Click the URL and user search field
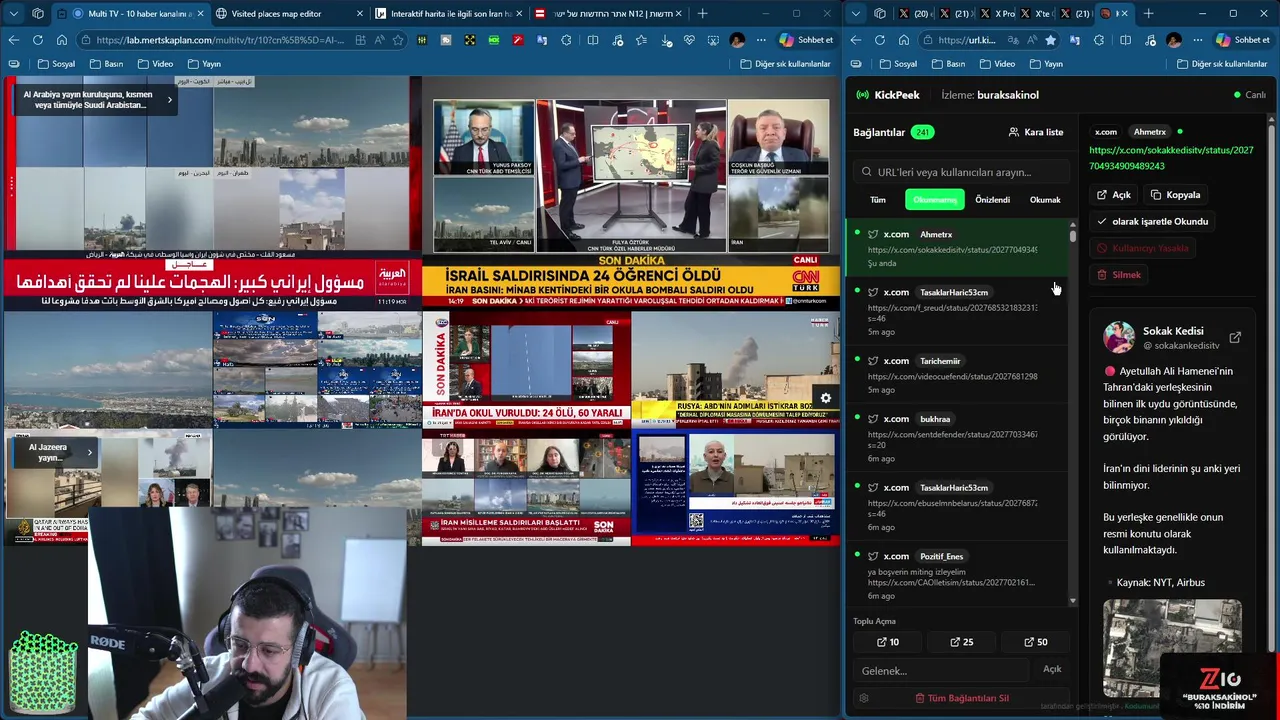Image resolution: width=1280 pixels, height=720 pixels. point(960,172)
